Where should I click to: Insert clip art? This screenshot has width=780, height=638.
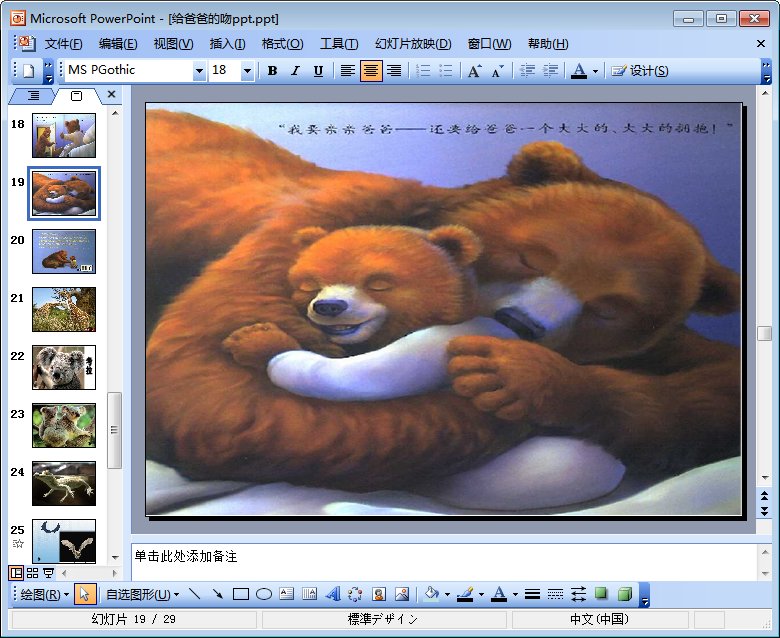pyautogui.click(x=379, y=594)
